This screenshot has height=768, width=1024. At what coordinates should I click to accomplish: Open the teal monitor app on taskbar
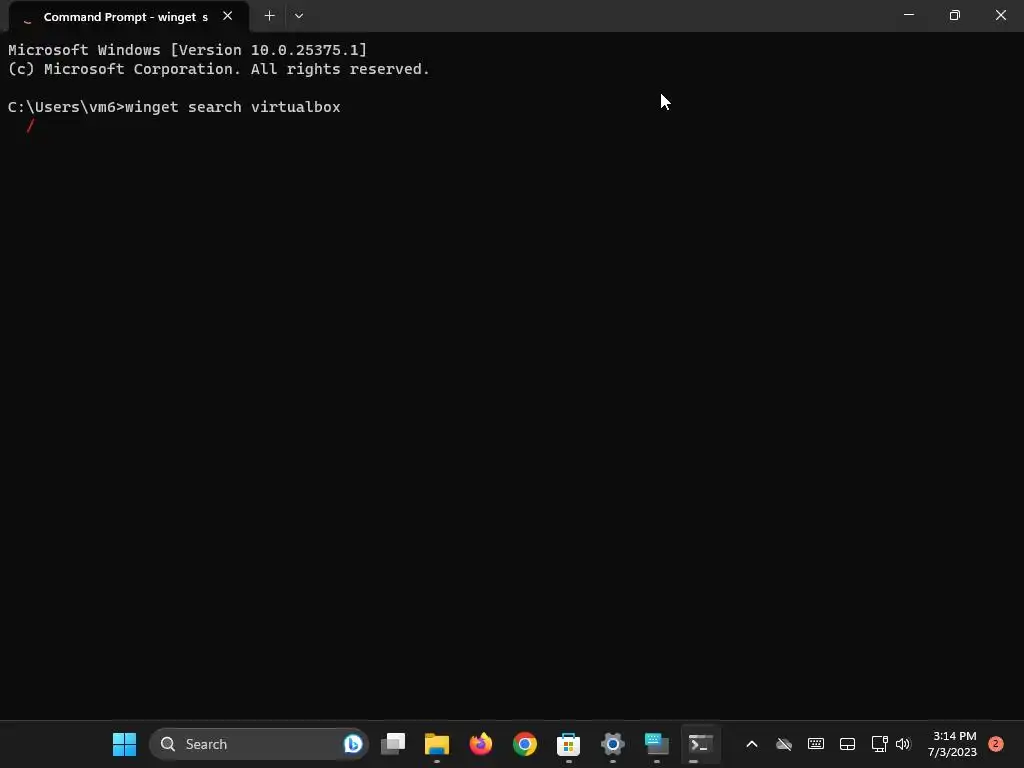tap(656, 744)
